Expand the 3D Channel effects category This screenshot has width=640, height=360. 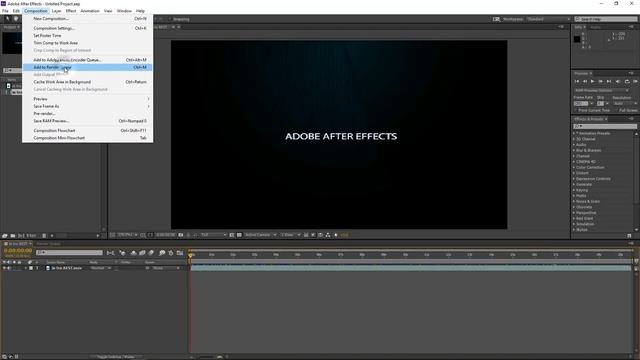(x=574, y=139)
